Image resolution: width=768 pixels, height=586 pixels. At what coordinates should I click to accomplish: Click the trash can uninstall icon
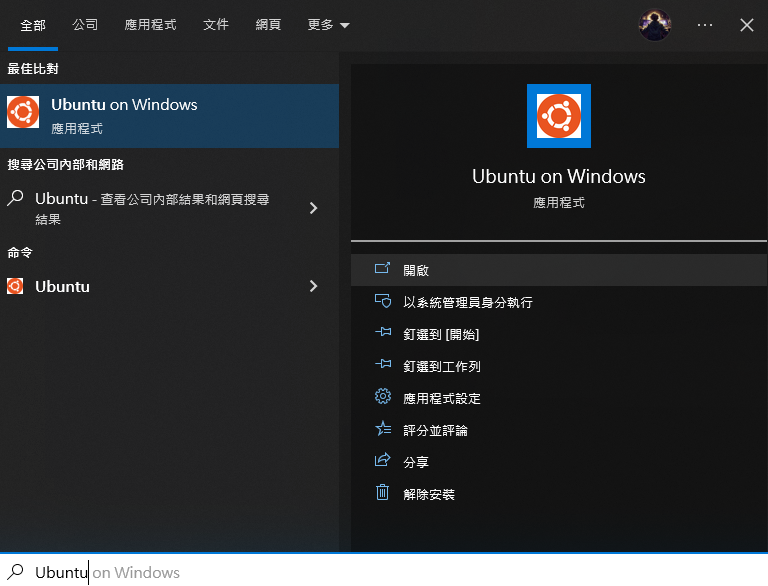pos(383,492)
